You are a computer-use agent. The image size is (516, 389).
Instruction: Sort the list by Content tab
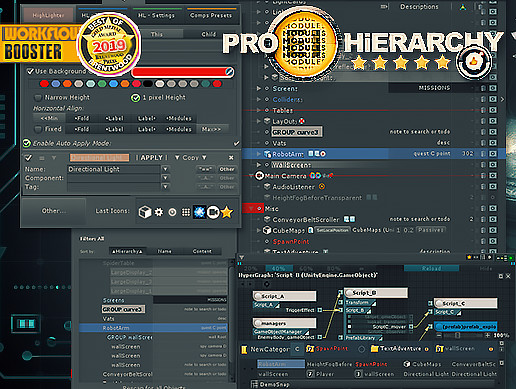(x=202, y=251)
